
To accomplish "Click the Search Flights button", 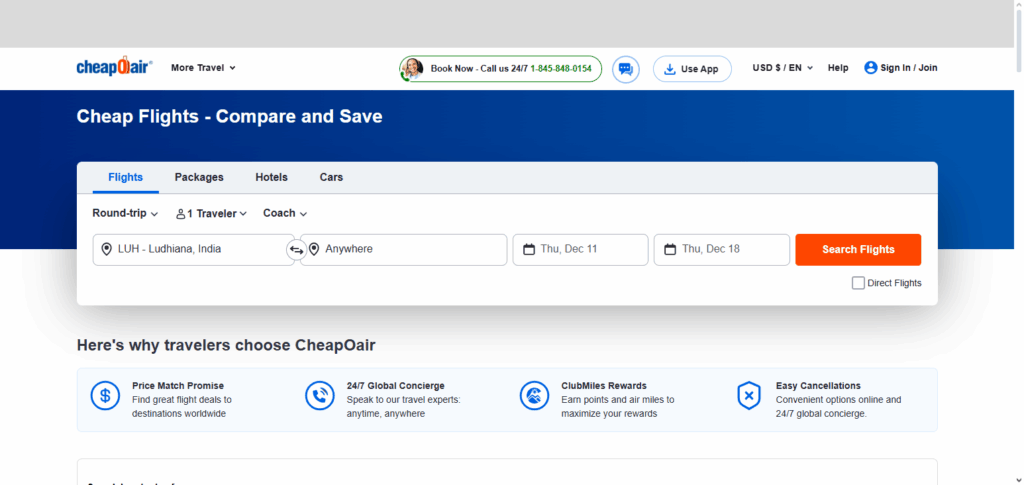I will tap(858, 250).
